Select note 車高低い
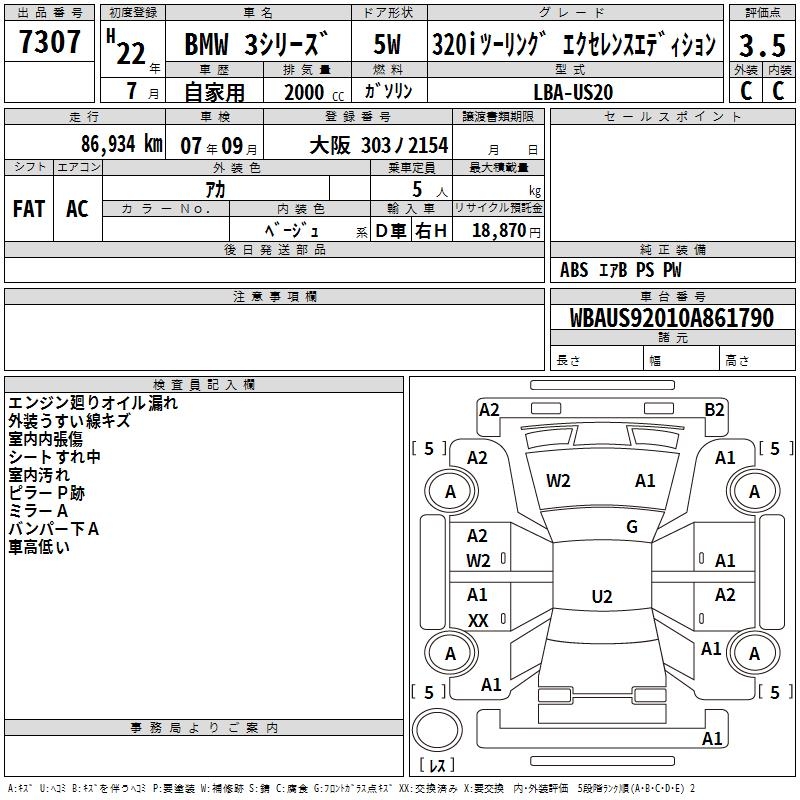This screenshot has height=800, width=800. point(39,547)
